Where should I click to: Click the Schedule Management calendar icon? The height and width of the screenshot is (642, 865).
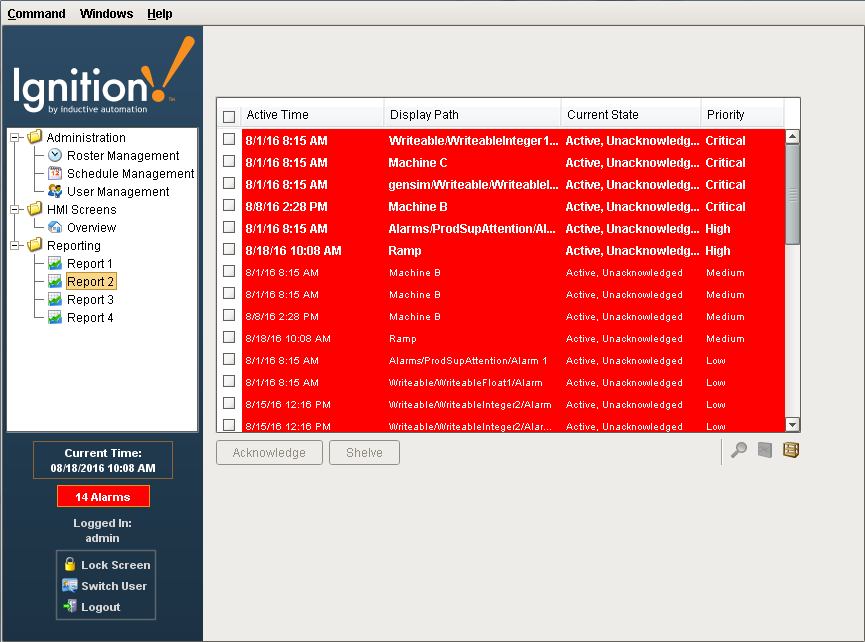point(56,173)
